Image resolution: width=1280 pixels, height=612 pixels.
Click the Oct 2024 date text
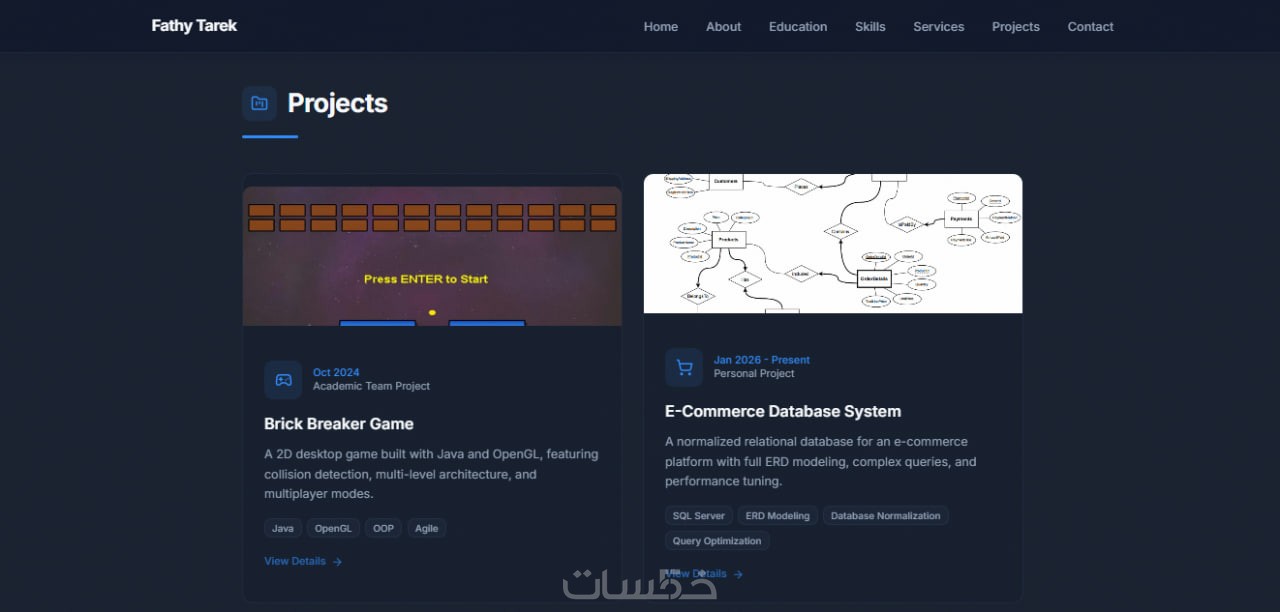pos(336,372)
